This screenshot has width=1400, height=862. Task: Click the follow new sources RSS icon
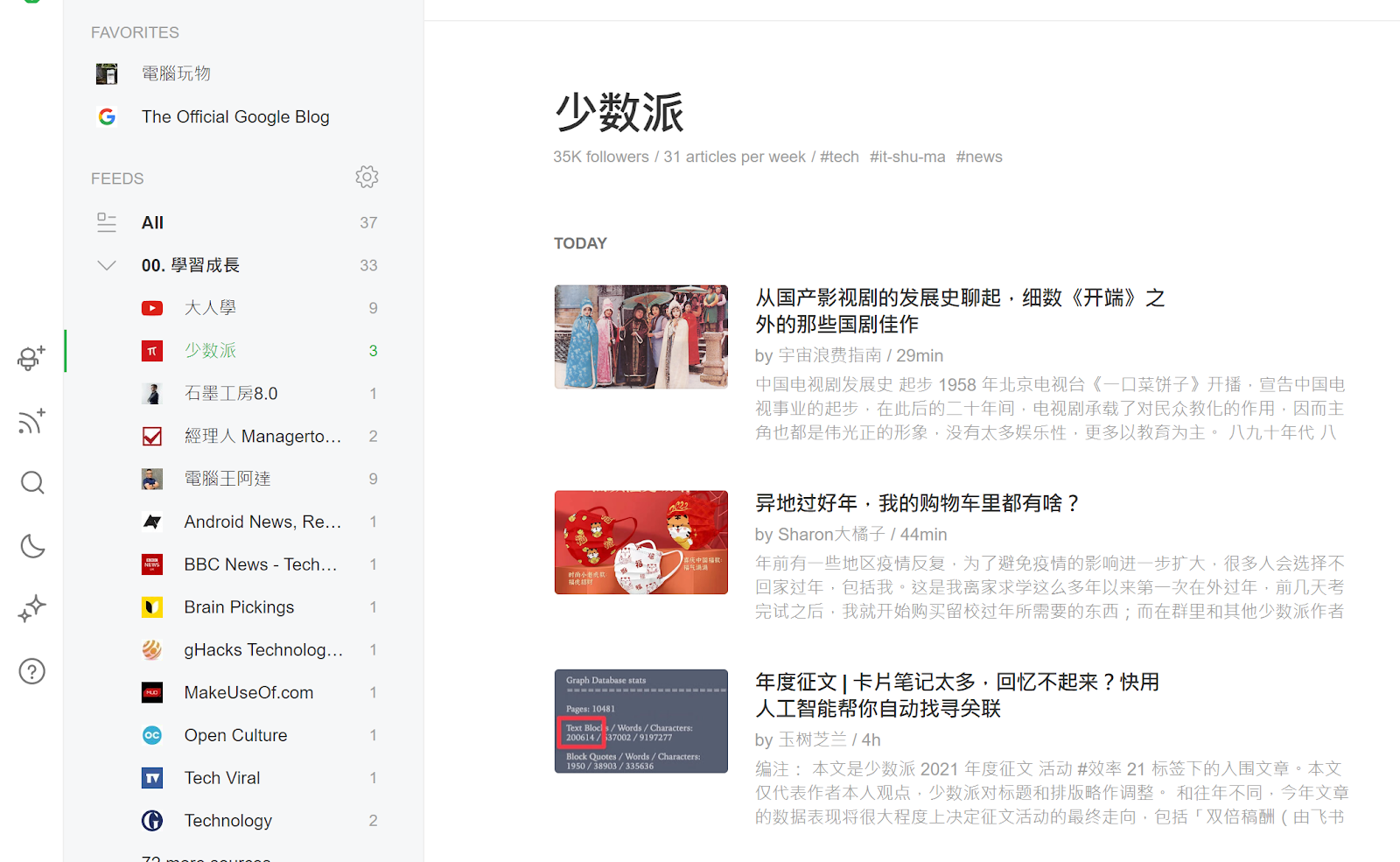click(x=31, y=421)
